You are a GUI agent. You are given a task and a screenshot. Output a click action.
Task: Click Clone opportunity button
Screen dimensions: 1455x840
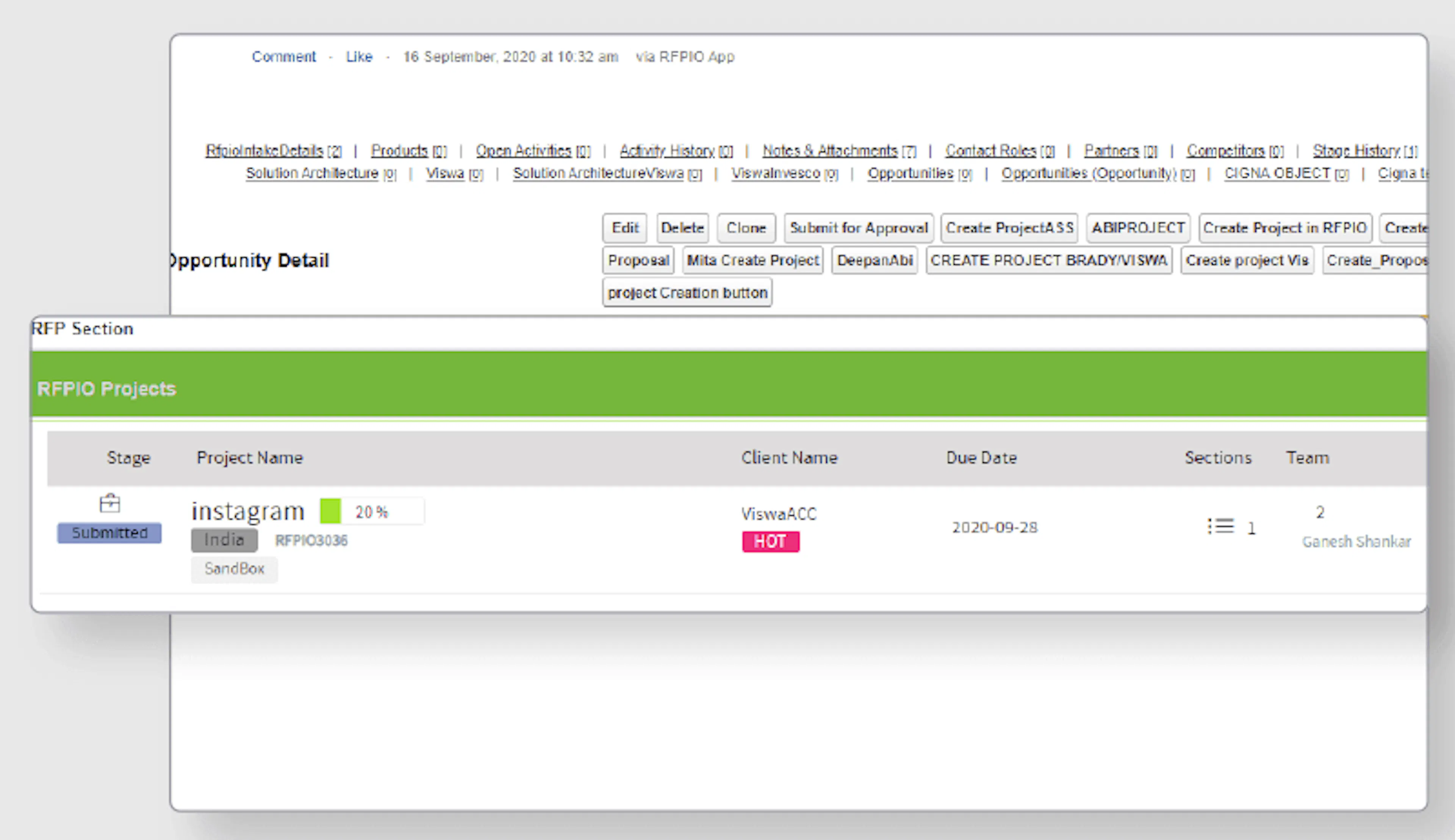pos(746,228)
